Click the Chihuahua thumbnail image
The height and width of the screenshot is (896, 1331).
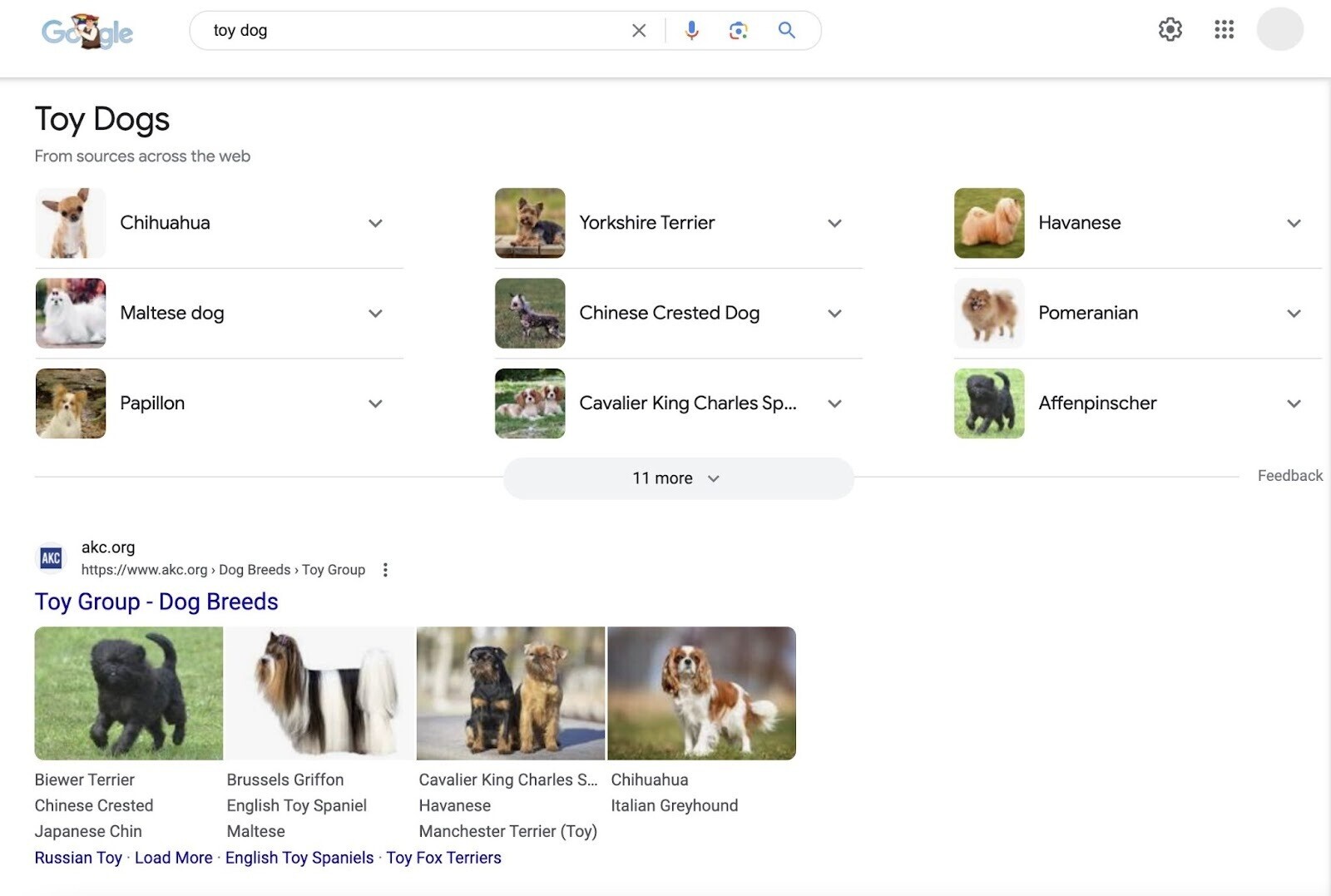point(70,223)
